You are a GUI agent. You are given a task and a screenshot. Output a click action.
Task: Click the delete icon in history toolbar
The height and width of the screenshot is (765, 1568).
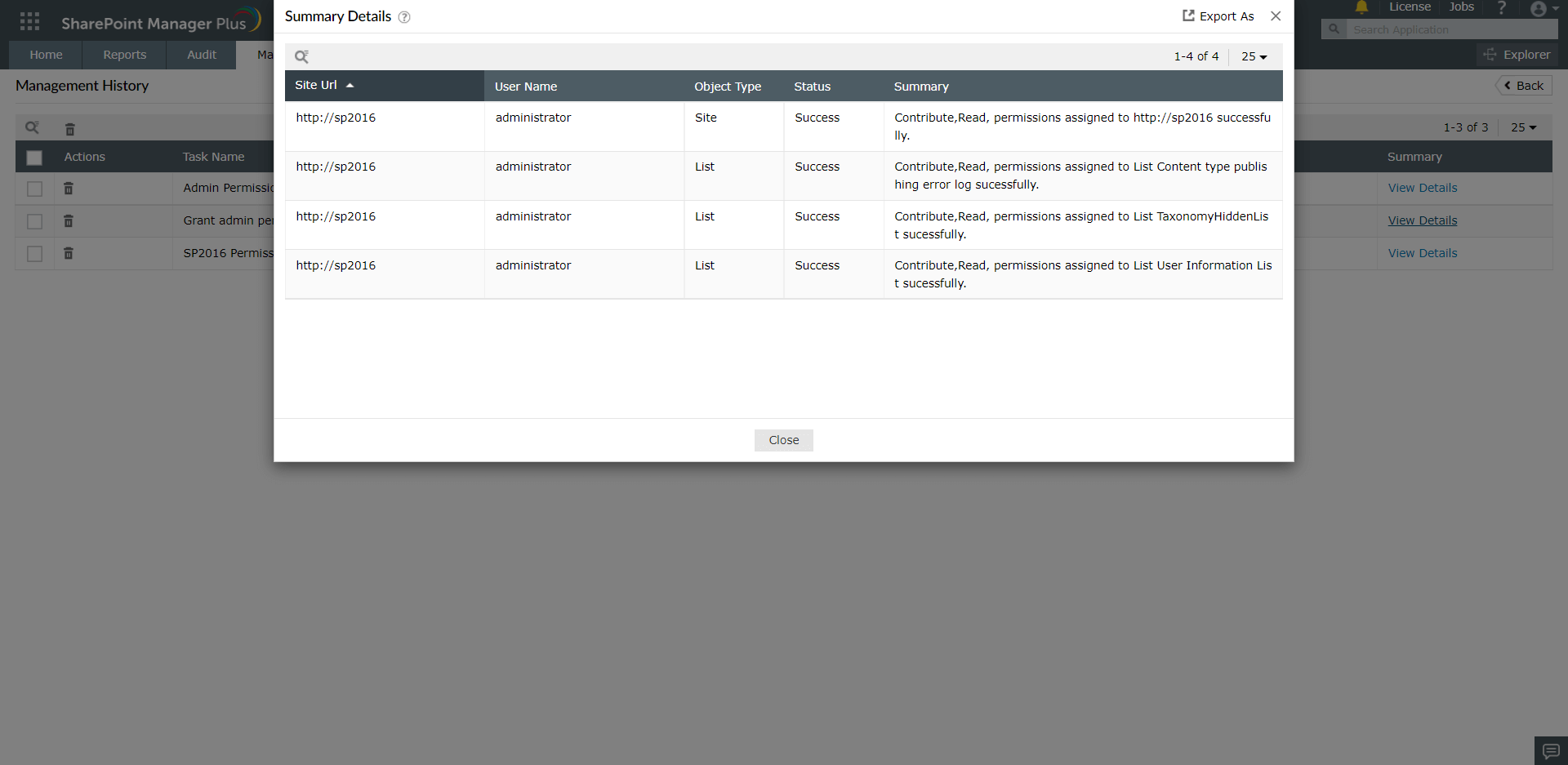(70, 129)
